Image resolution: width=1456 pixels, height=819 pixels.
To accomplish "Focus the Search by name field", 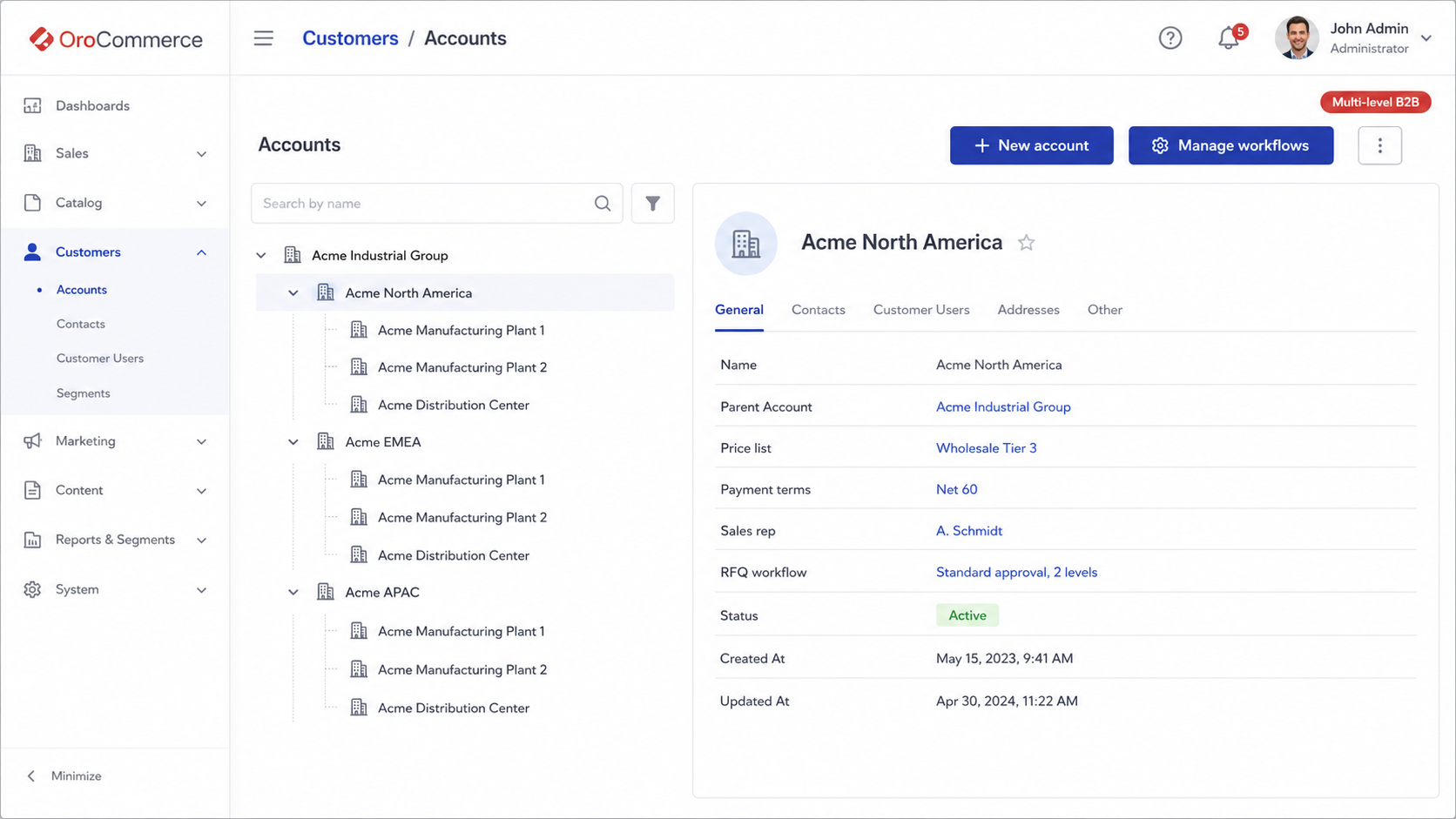I will tap(436, 203).
